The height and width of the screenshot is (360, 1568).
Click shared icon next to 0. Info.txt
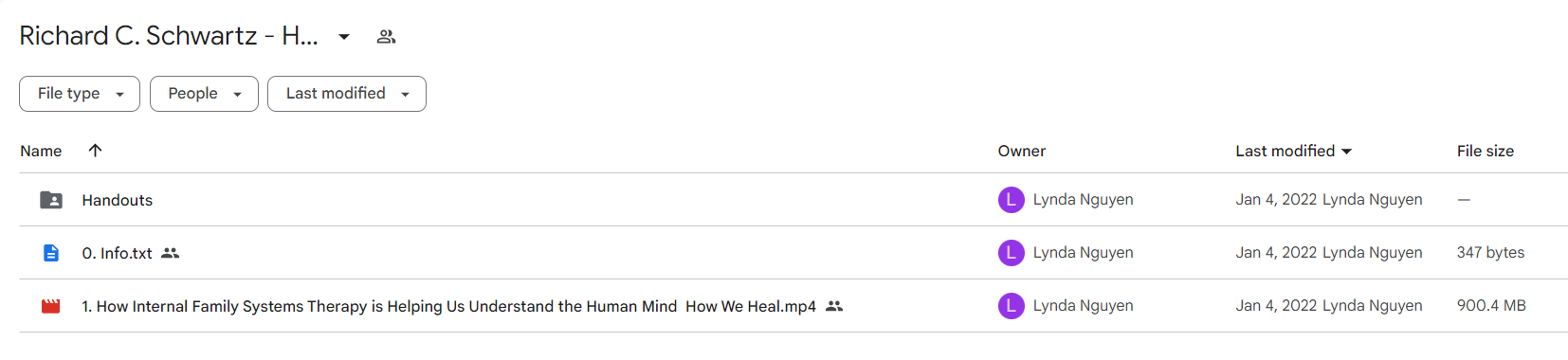170,253
